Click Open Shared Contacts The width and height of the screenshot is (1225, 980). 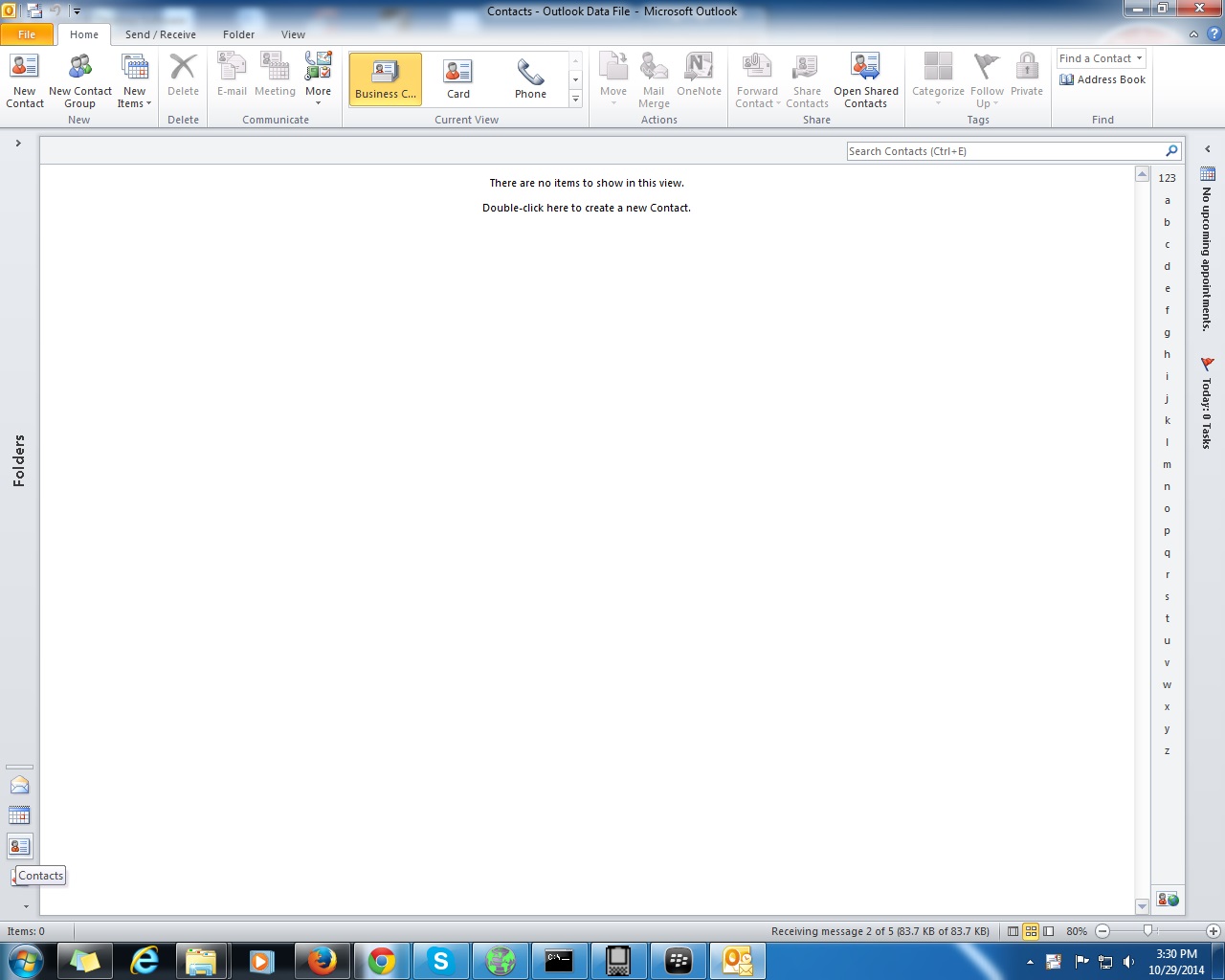click(x=866, y=80)
